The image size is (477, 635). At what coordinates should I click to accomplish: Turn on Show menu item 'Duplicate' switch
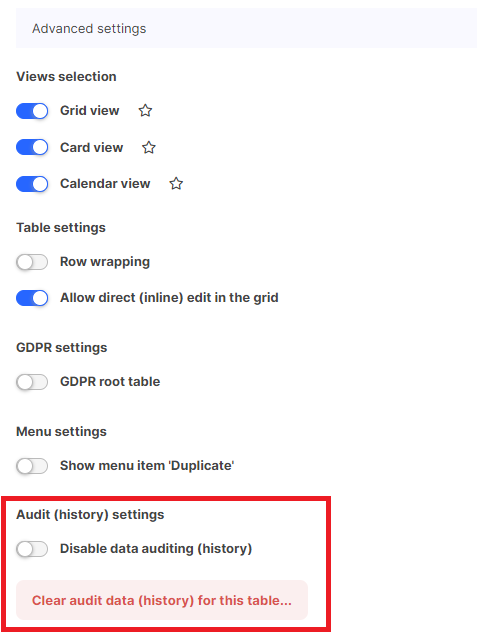click(32, 466)
